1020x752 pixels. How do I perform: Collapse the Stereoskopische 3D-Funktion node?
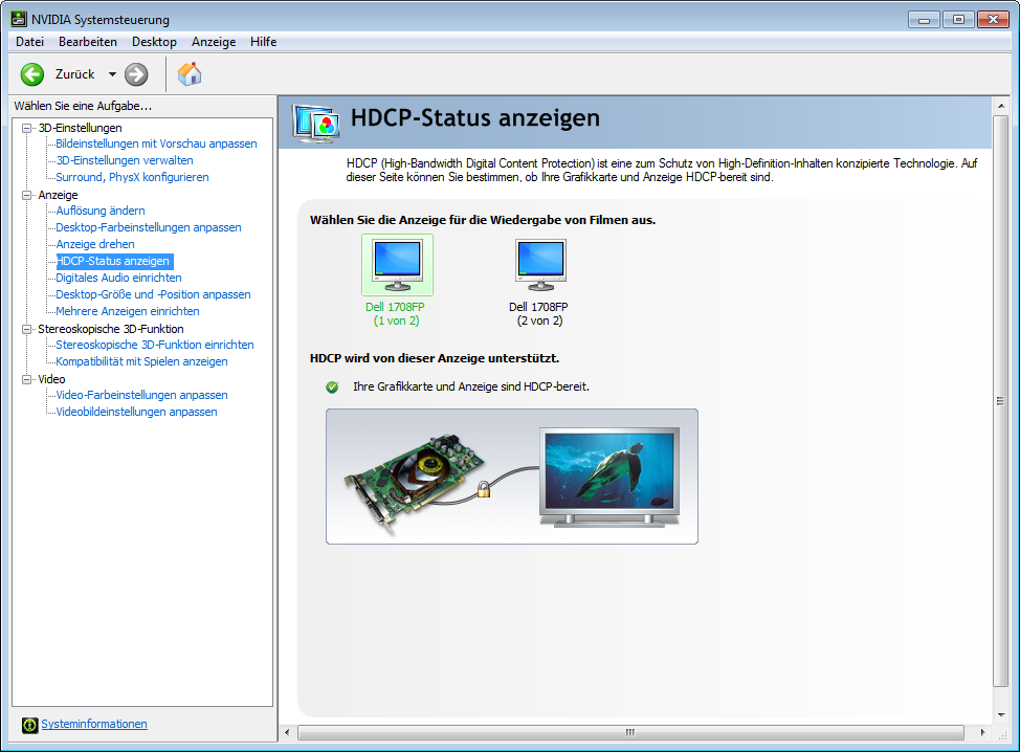pyautogui.click(x=27, y=329)
